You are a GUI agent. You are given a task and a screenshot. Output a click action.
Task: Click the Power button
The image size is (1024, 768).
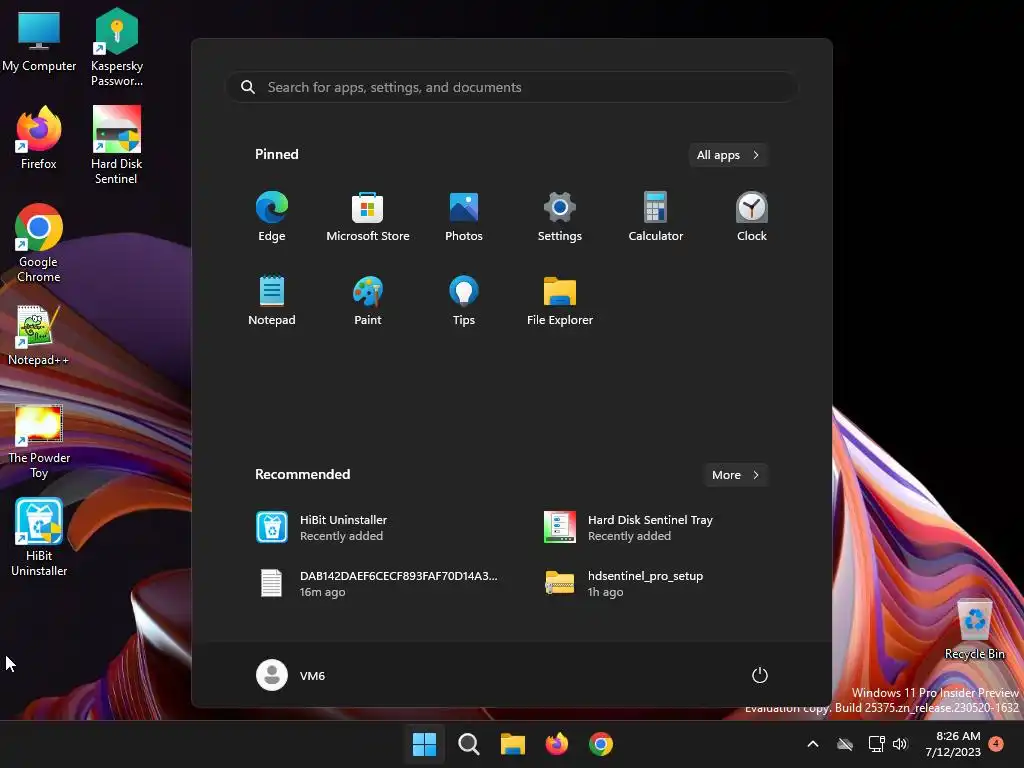[x=760, y=675]
